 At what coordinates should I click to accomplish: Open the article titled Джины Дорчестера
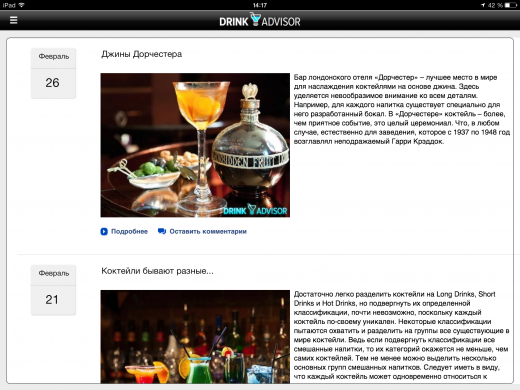pos(141,54)
